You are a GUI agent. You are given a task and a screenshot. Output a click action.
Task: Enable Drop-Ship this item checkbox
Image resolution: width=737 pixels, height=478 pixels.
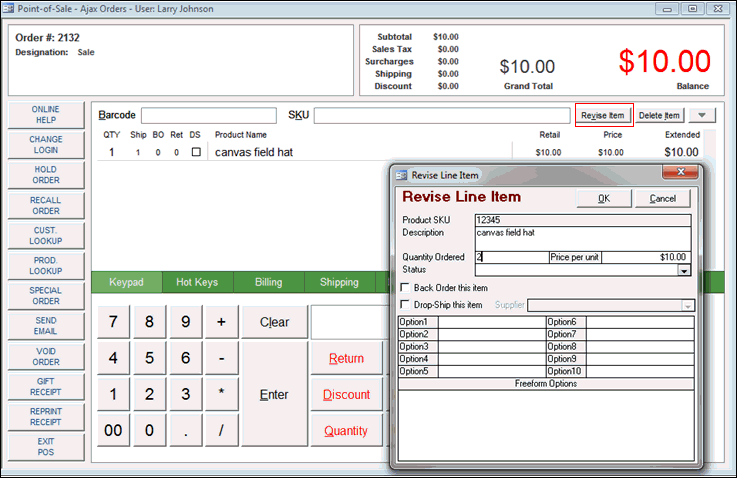(405, 304)
